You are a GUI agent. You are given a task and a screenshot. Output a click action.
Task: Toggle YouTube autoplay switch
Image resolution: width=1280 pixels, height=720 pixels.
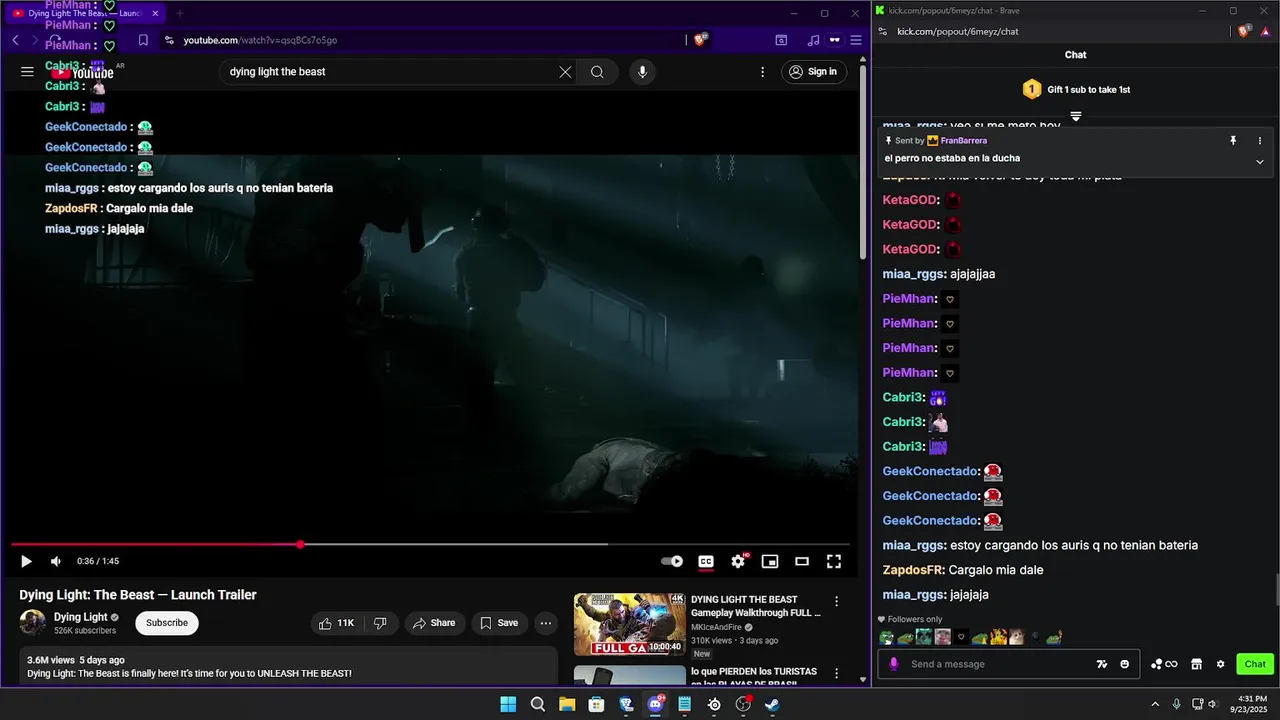(672, 562)
